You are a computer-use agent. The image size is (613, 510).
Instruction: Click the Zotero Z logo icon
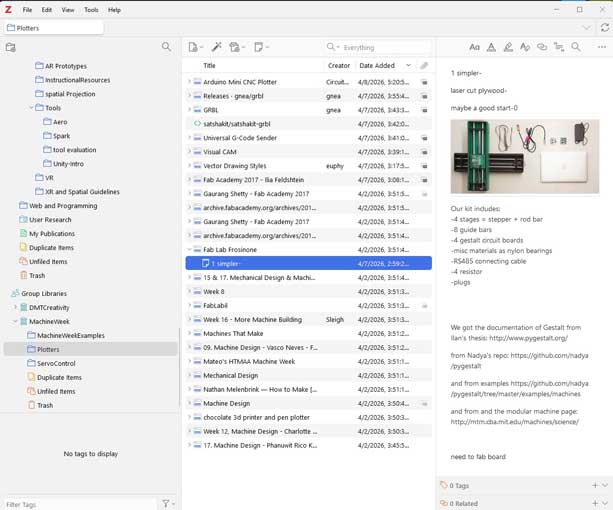[x=8, y=10]
